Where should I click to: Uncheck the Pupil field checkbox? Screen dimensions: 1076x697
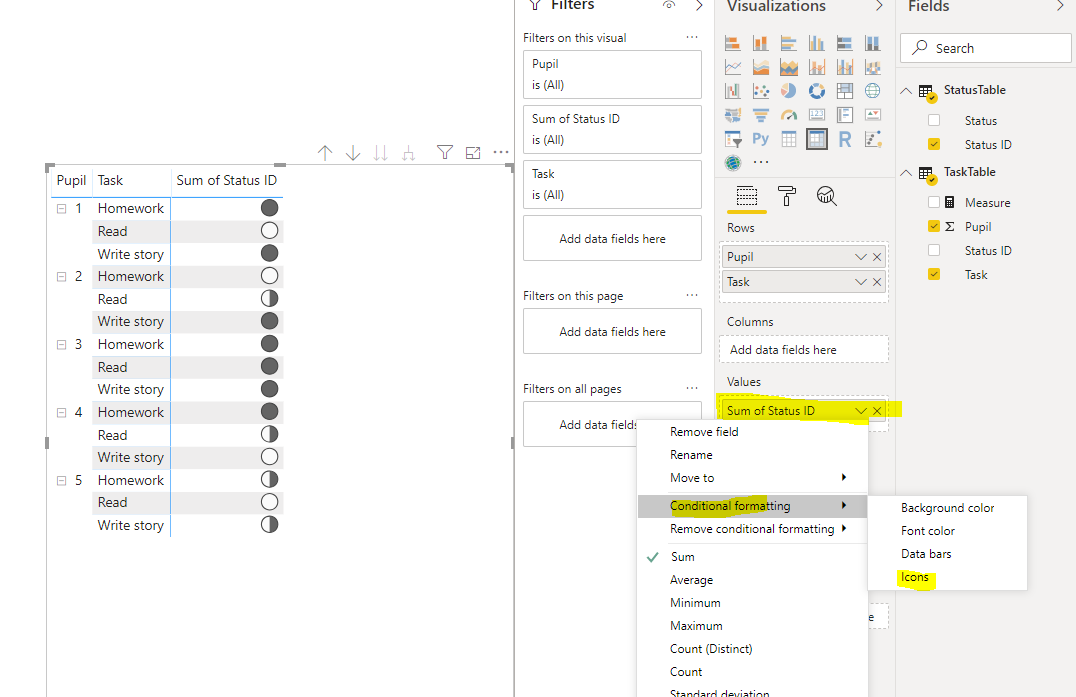click(x=934, y=226)
